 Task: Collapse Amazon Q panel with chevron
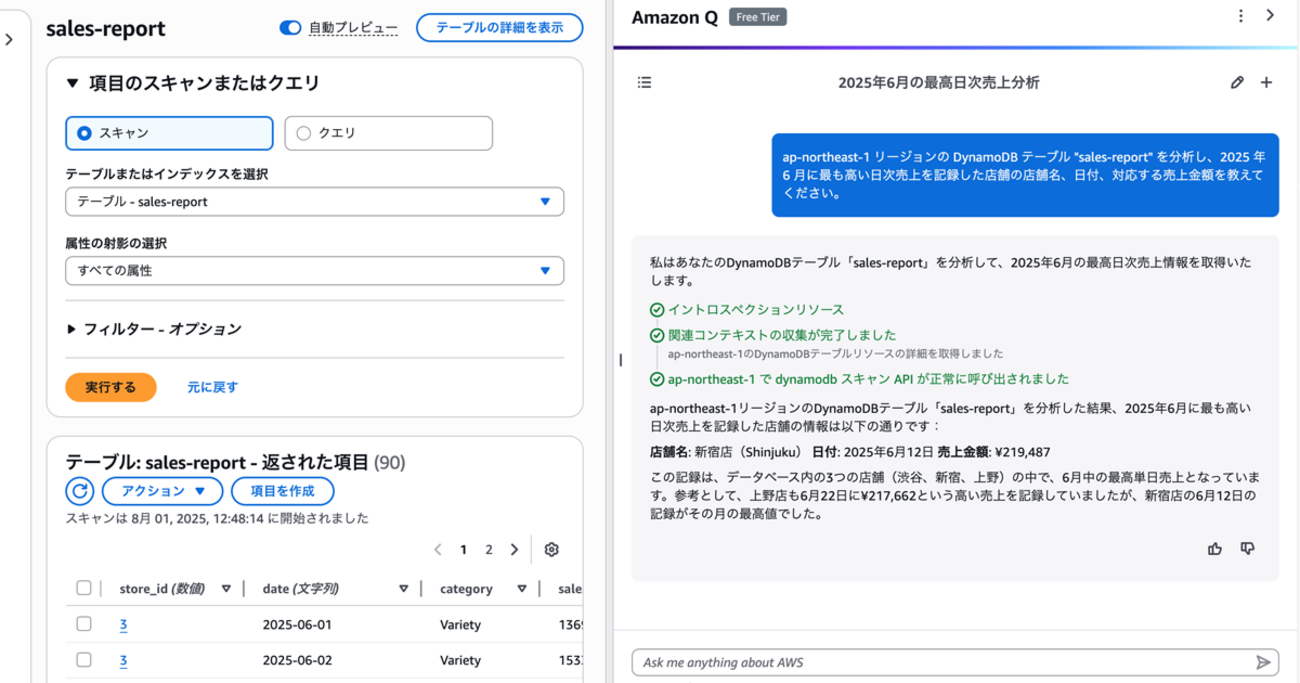pos(1270,15)
